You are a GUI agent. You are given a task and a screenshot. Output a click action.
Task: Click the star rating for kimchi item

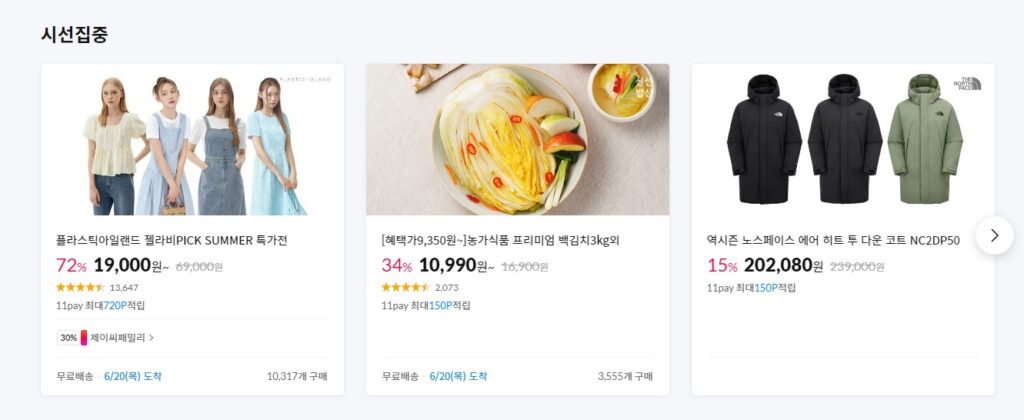[x=405, y=287]
